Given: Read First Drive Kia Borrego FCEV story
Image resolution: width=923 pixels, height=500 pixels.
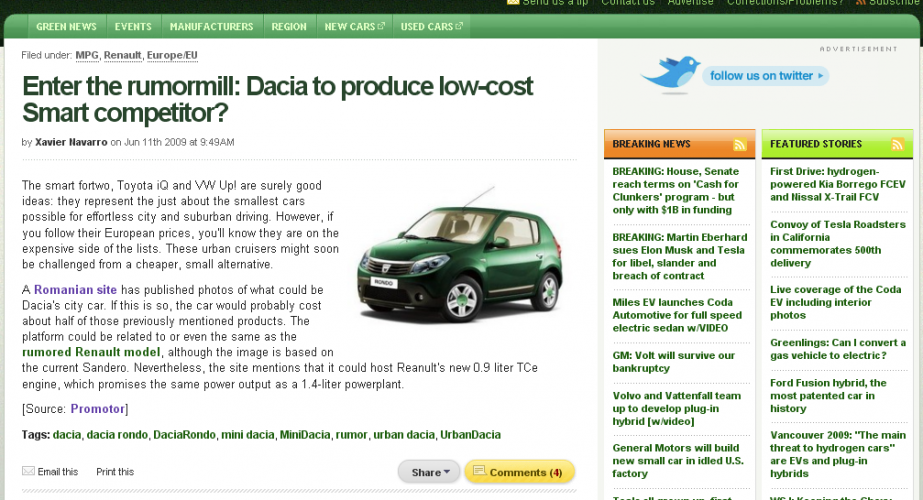Looking at the screenshot, I should [838, 184].
